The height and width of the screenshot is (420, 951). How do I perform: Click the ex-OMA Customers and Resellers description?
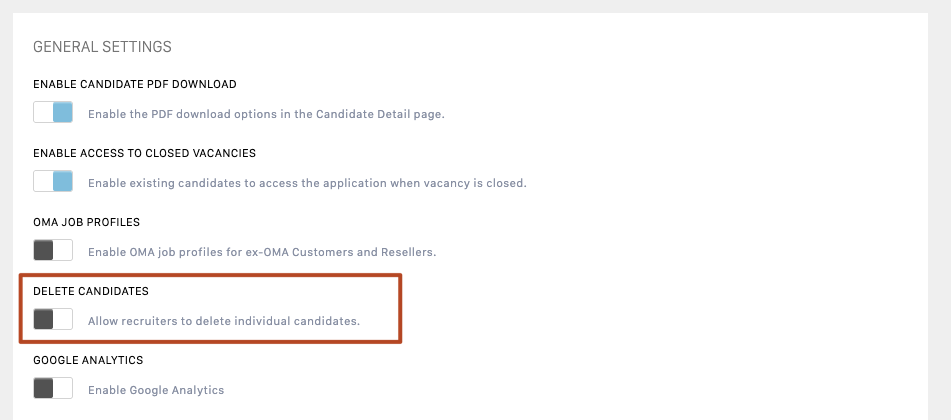pyautogui.click(x=262, y=251)
